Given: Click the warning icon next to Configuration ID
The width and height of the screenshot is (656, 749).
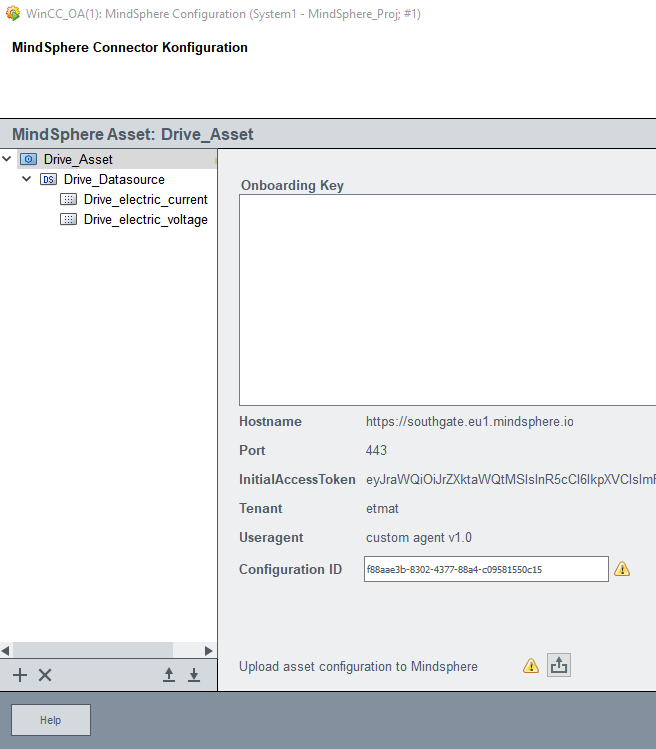Looking at the screenshot, I should point(622,569).
